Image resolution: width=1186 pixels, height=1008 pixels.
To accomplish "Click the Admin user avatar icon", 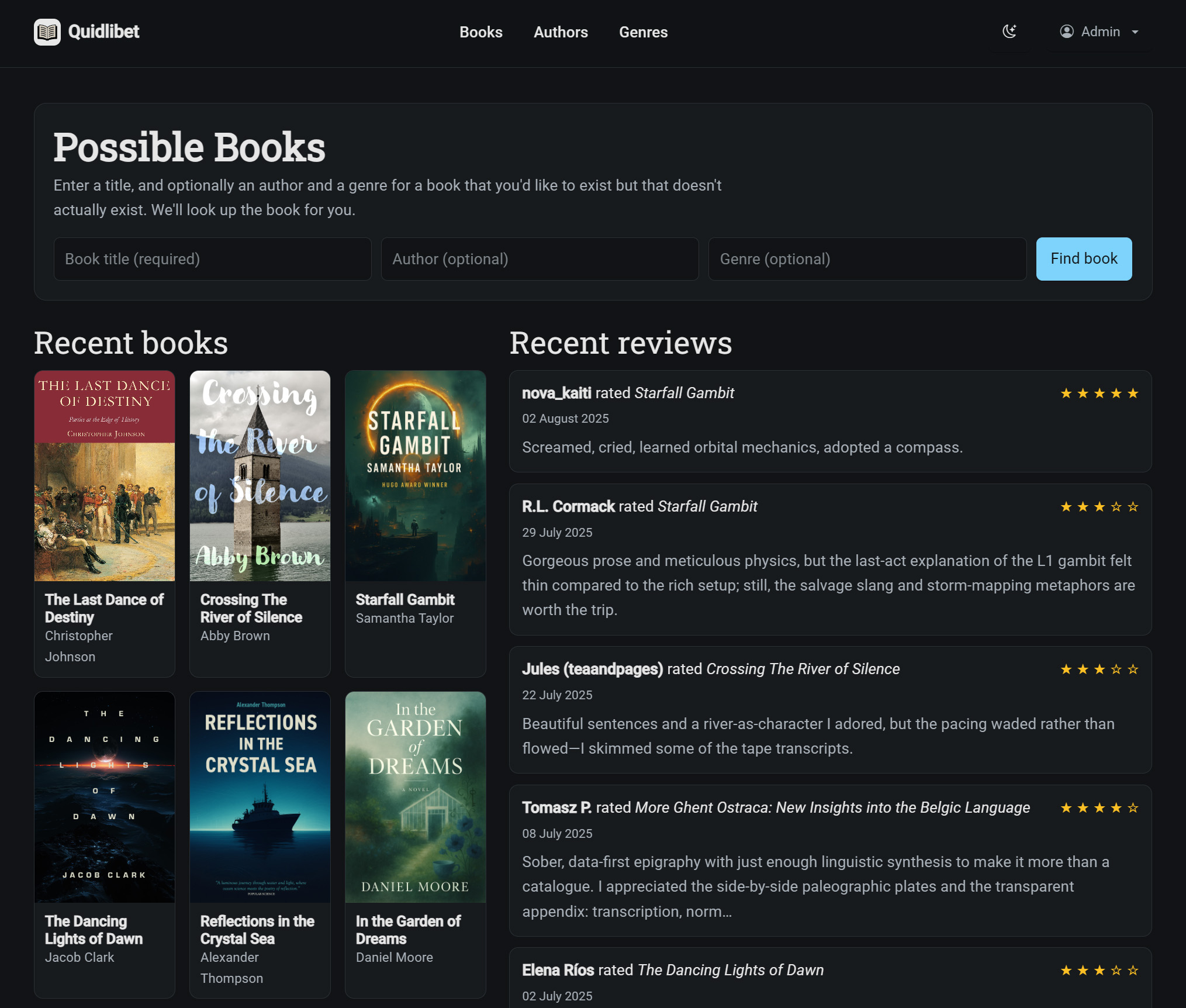I will click(1067, 32).
